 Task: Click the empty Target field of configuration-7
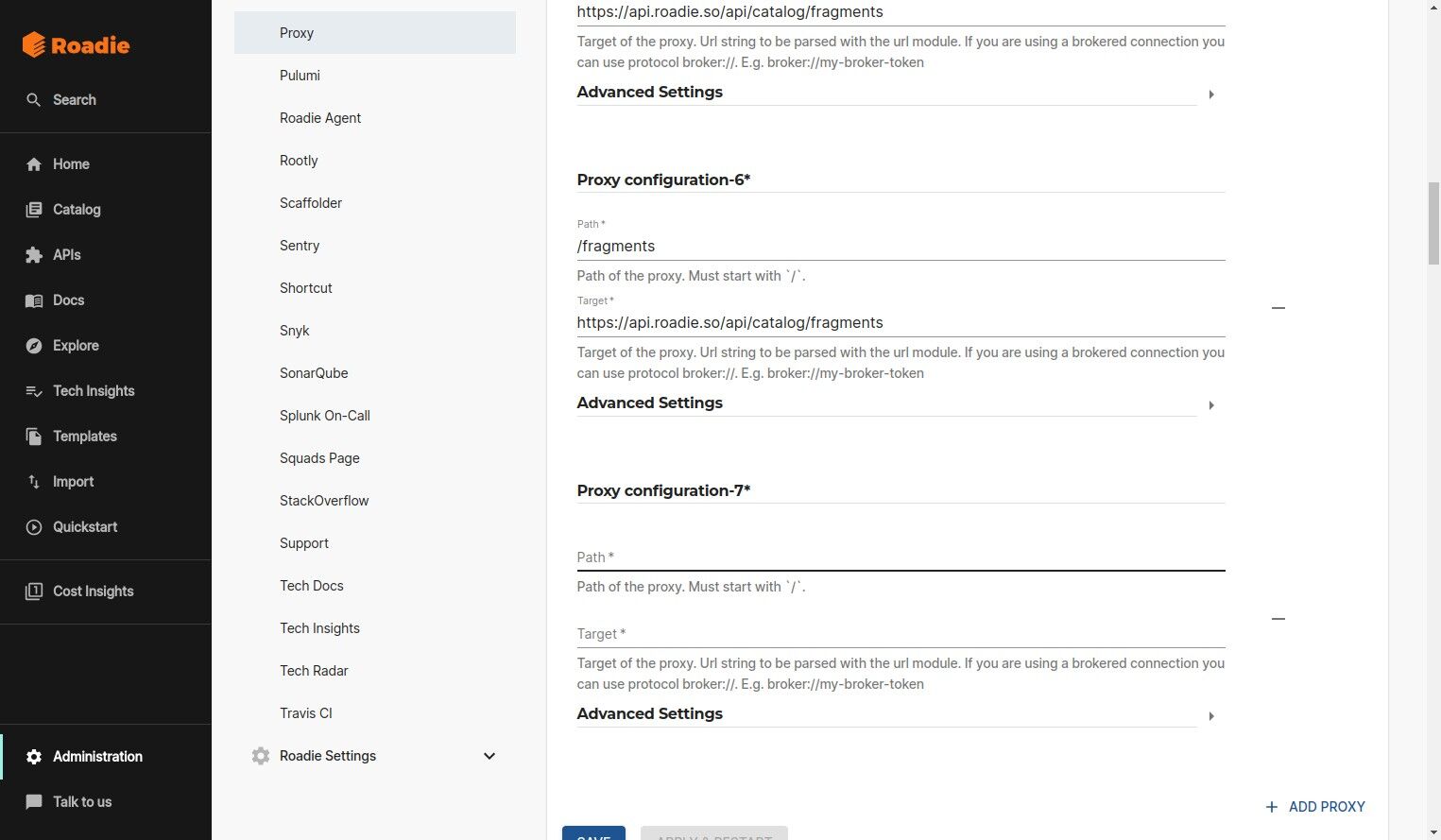pos(901,634)
